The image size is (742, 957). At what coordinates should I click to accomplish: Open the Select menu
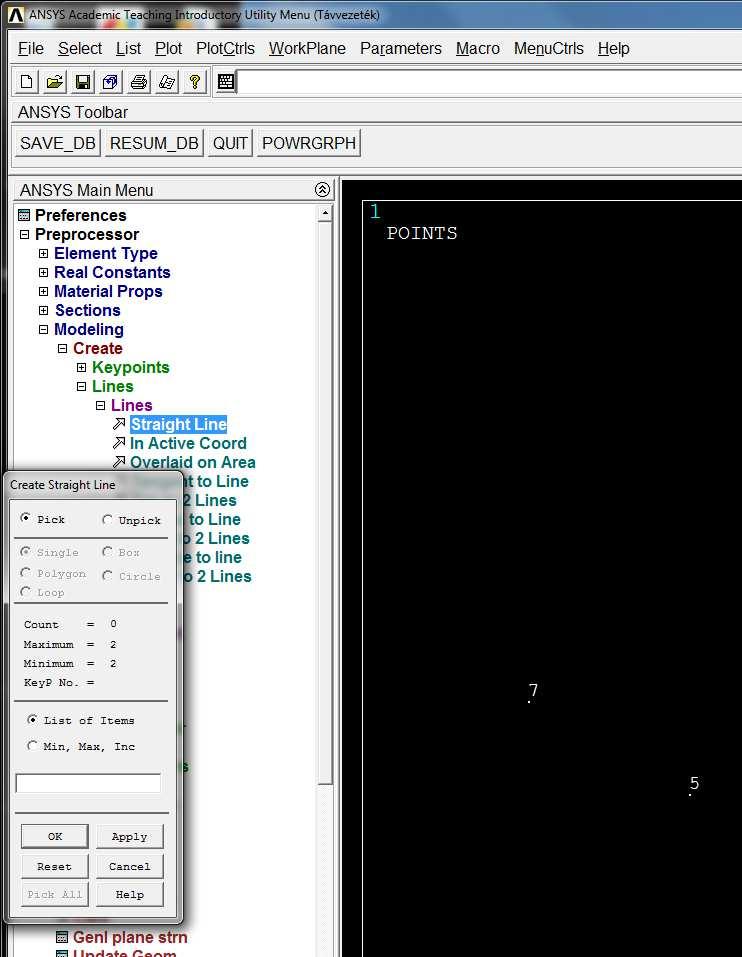point(80,48)
